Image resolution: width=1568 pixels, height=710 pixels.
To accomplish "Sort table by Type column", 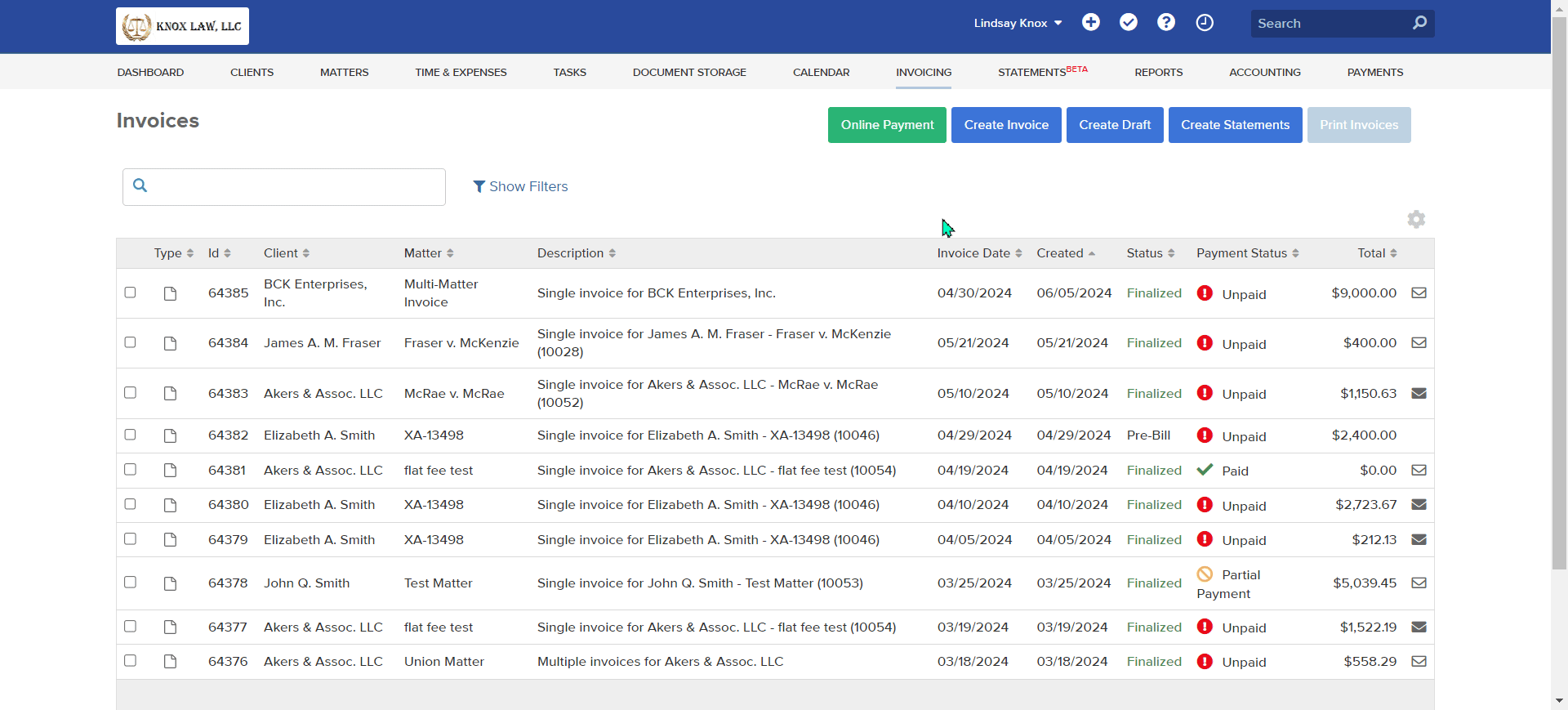I will click(x=173, y=253).
